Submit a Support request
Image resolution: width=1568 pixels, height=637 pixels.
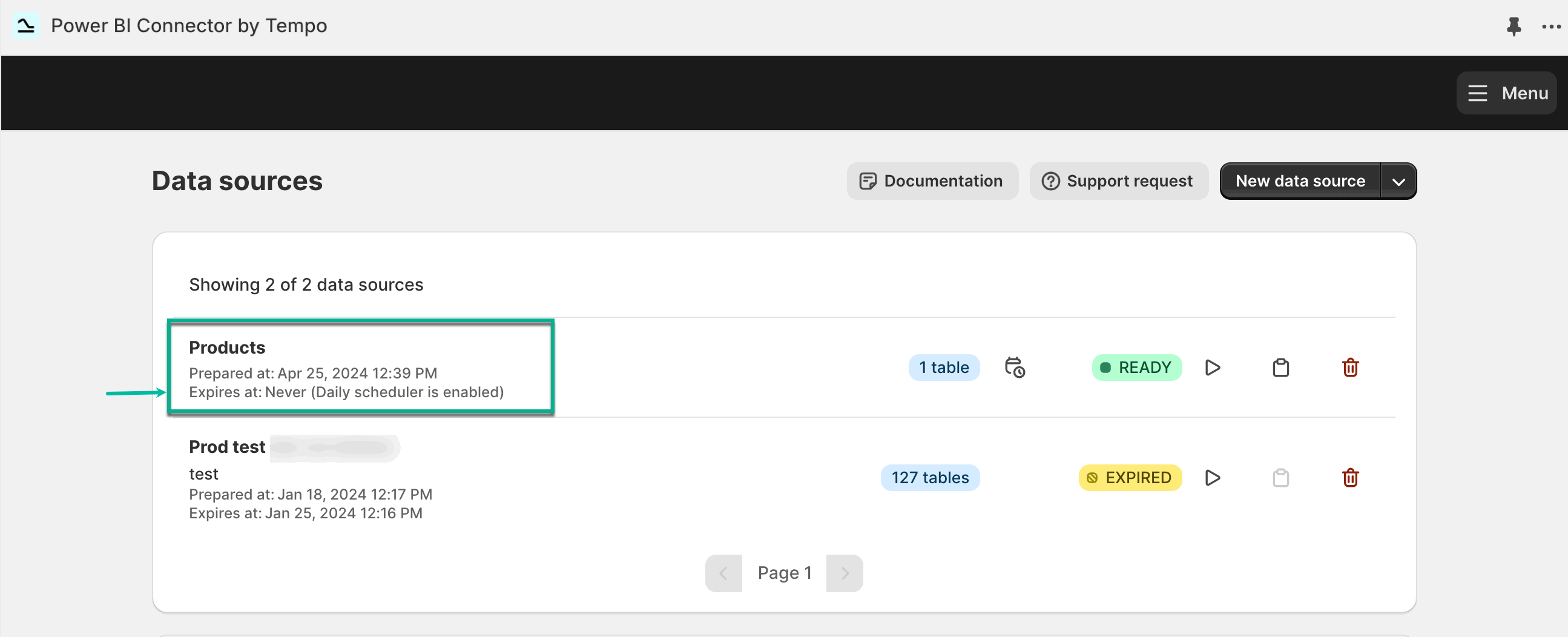(1118, 181)
